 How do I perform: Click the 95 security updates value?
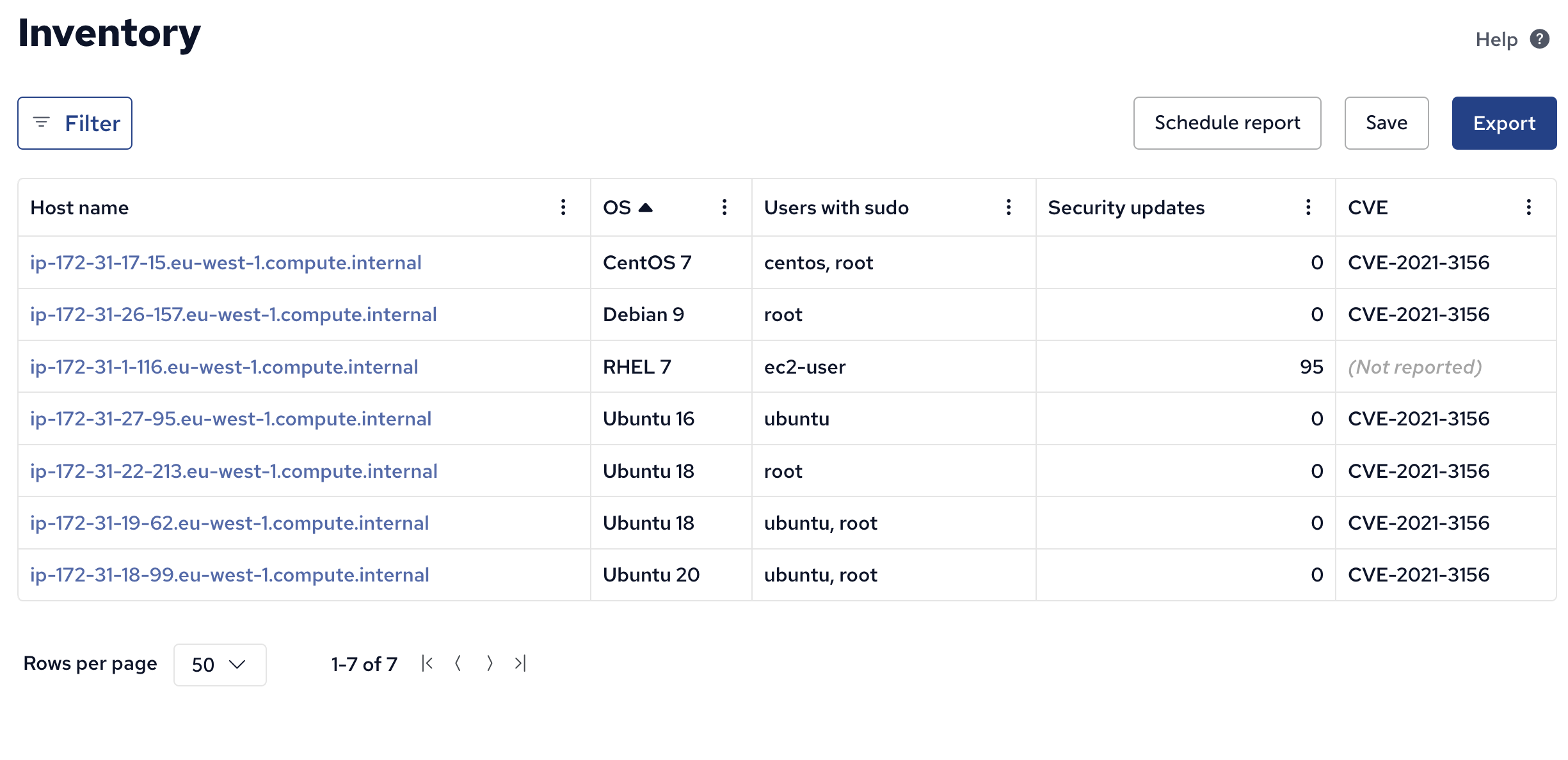click(1311, 367)
